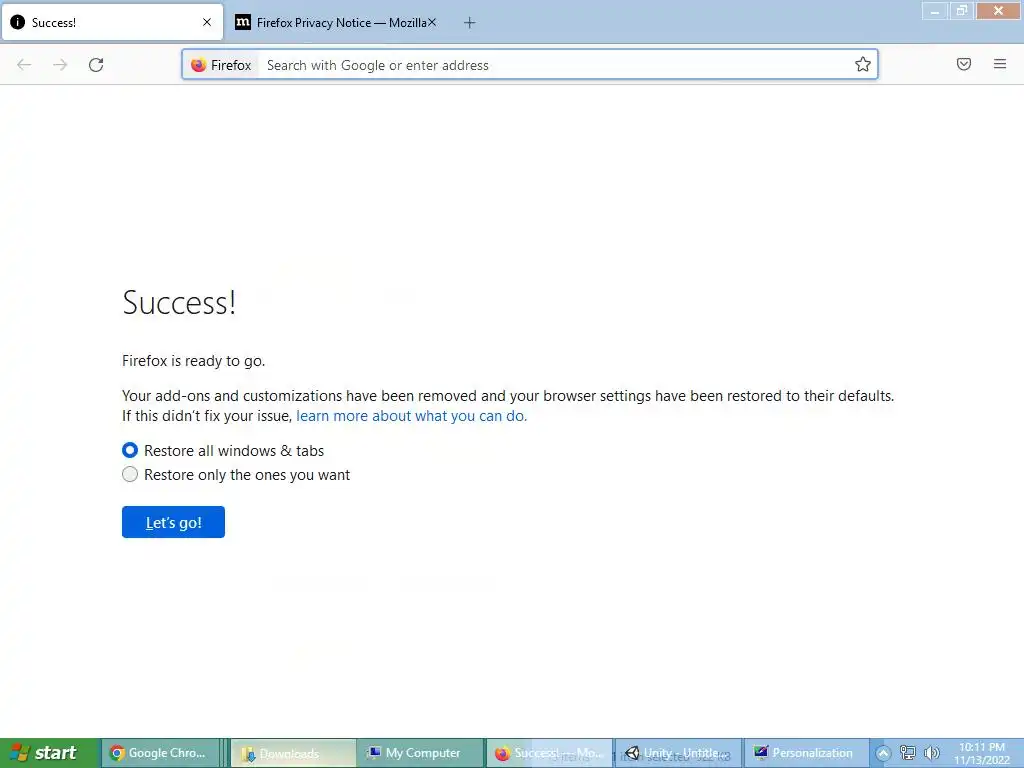Open Personalization window from taskbar
The image size is (1024, 768).
[806, 753]
